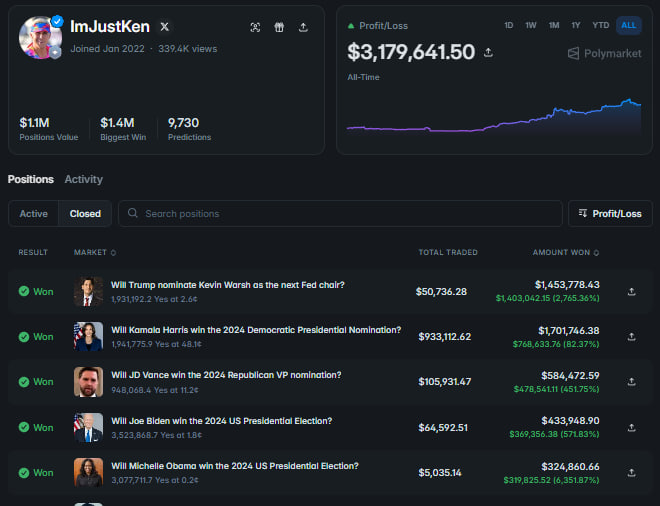Select the ALL time range
The image size is (660, 506).
[629, 25]
